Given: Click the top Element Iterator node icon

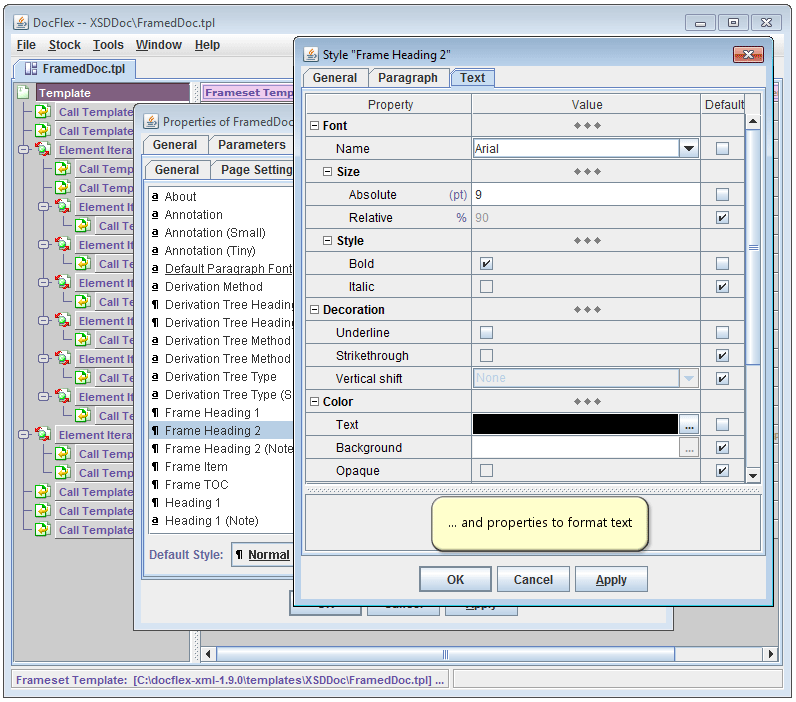Looking at the screenshot, I should (43, 150).
